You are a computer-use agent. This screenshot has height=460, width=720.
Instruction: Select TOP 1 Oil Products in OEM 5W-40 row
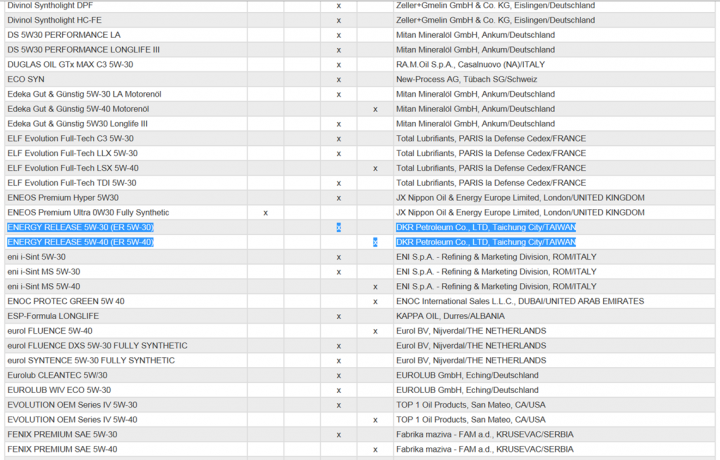coord(471,420)
